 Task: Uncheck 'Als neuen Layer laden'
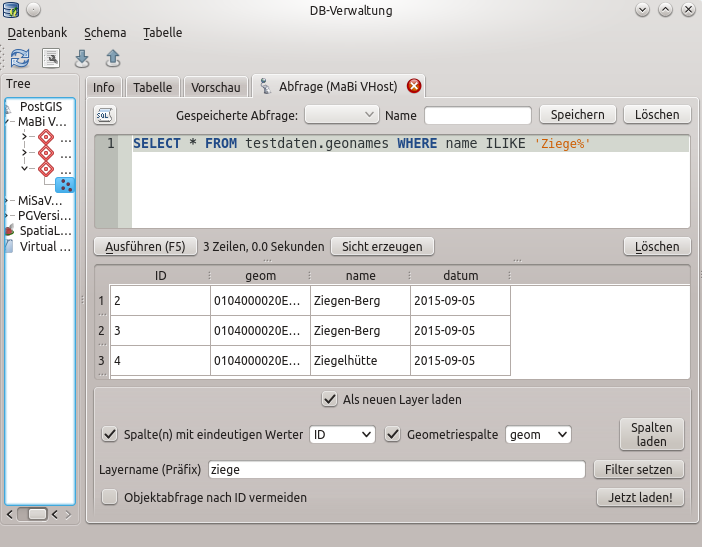(330, 399)
